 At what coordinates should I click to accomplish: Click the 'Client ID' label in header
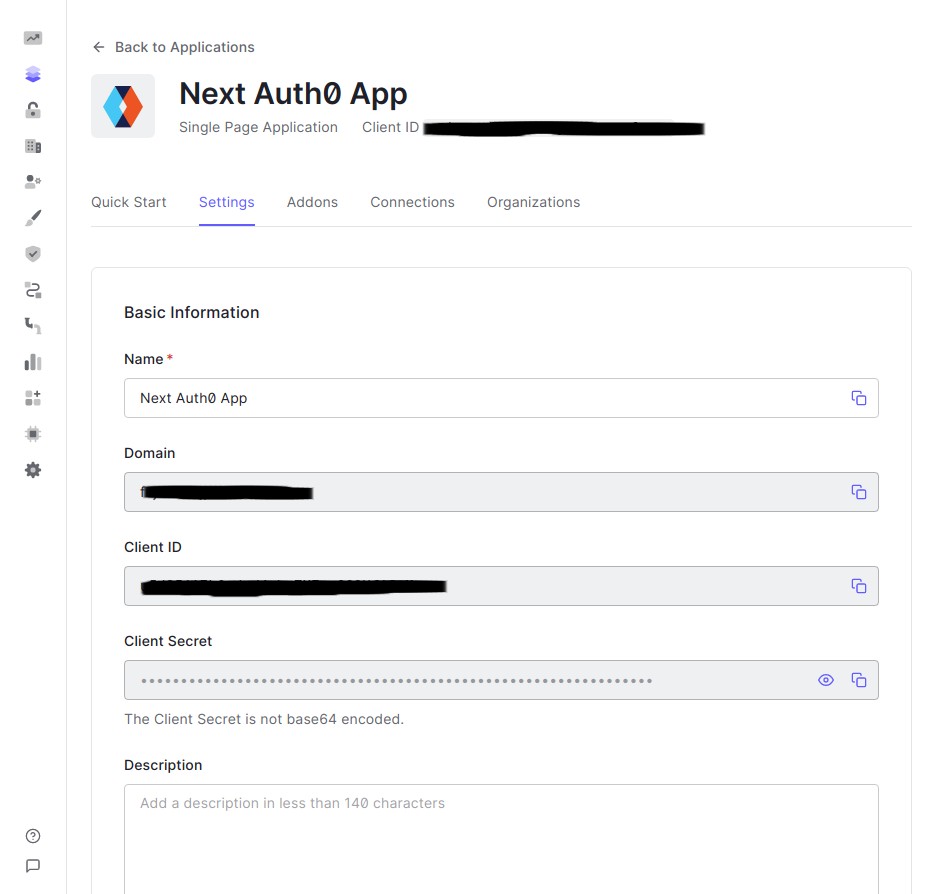390,127
